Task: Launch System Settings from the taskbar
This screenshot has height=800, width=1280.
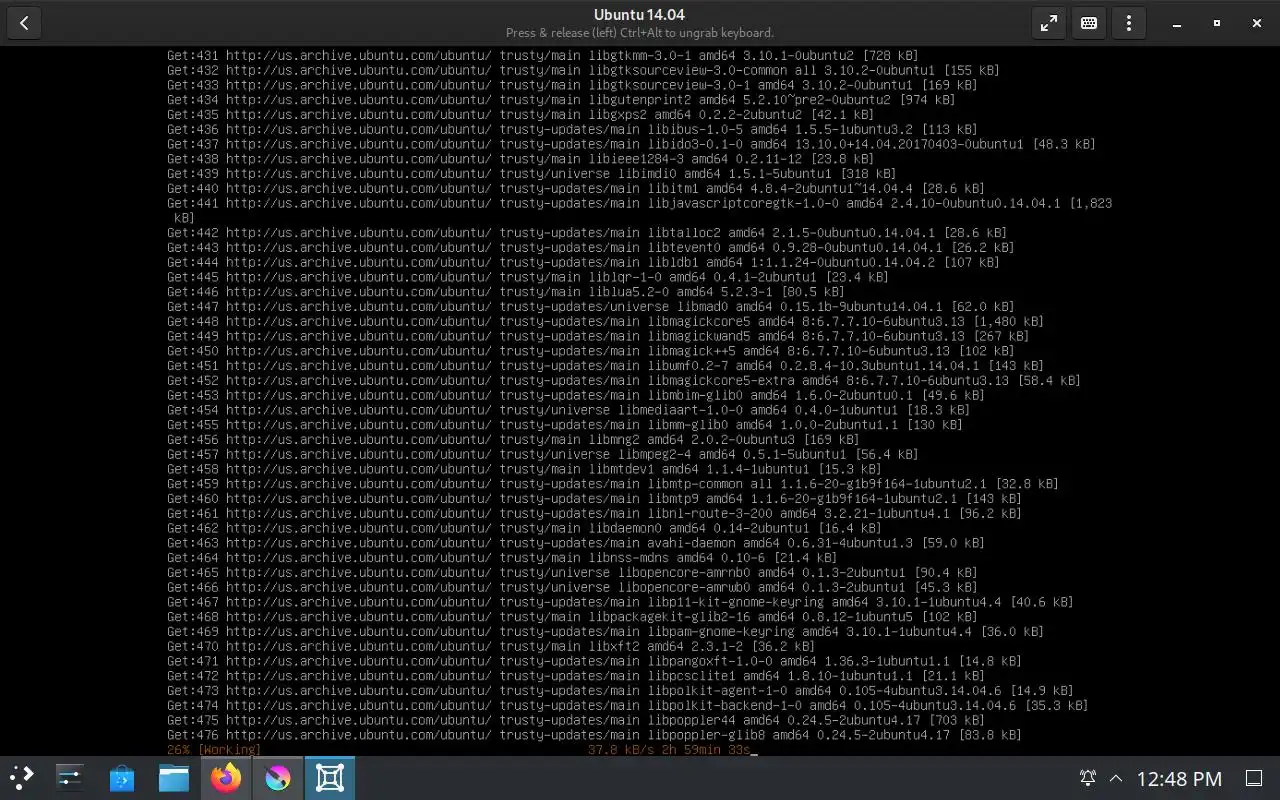Action: pyautogui.click(x=70, y=777)
